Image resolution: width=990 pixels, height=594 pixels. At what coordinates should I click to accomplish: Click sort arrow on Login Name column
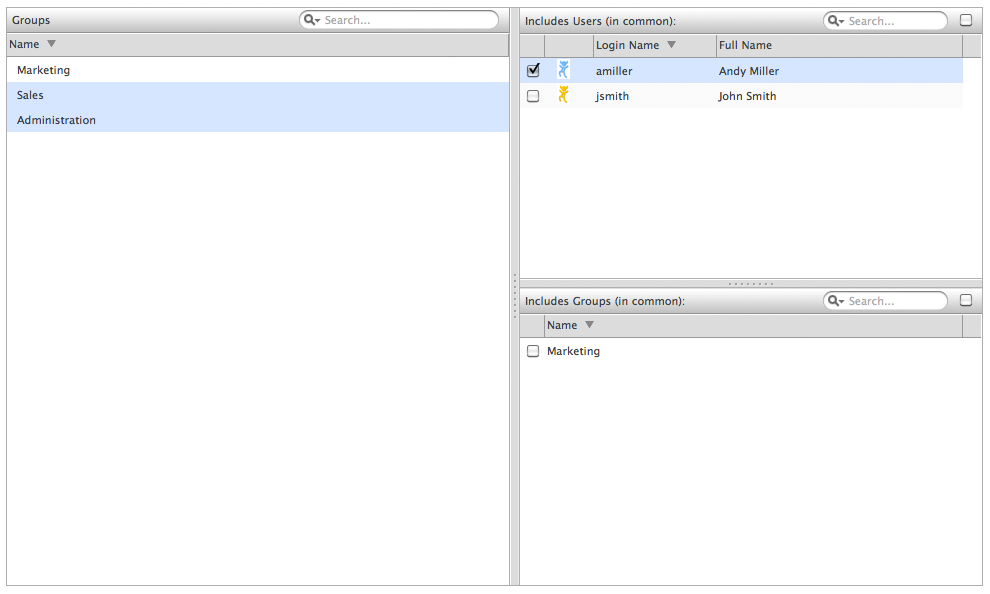(x=671, y=45)
